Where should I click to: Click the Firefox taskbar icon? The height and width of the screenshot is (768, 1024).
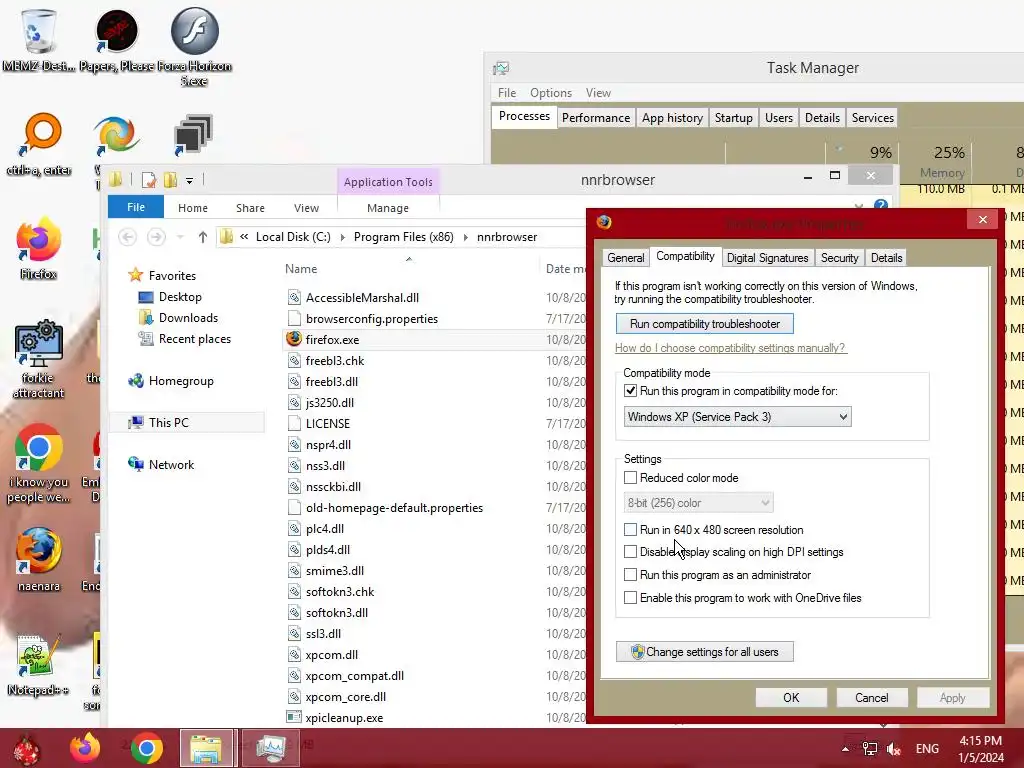click(85, 748)
